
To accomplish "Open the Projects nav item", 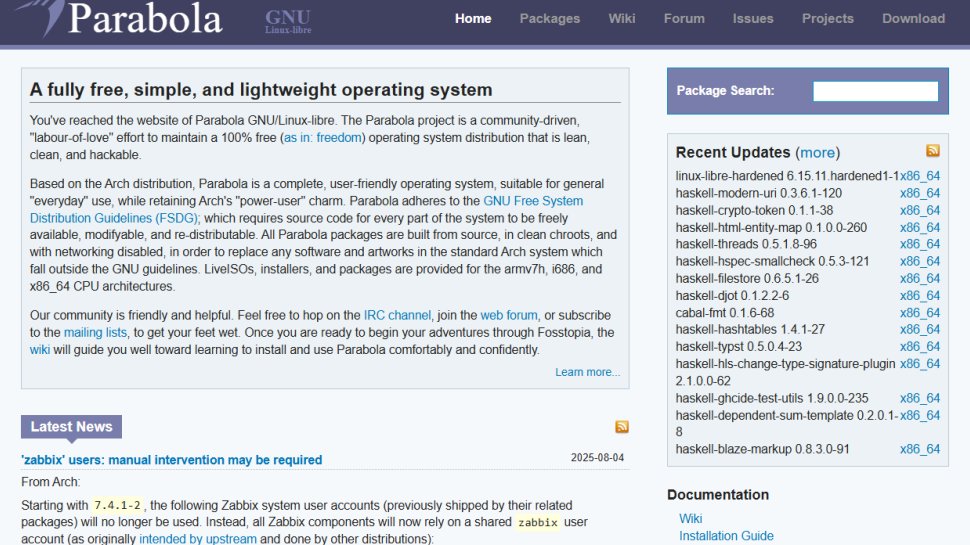I will 828,19.
